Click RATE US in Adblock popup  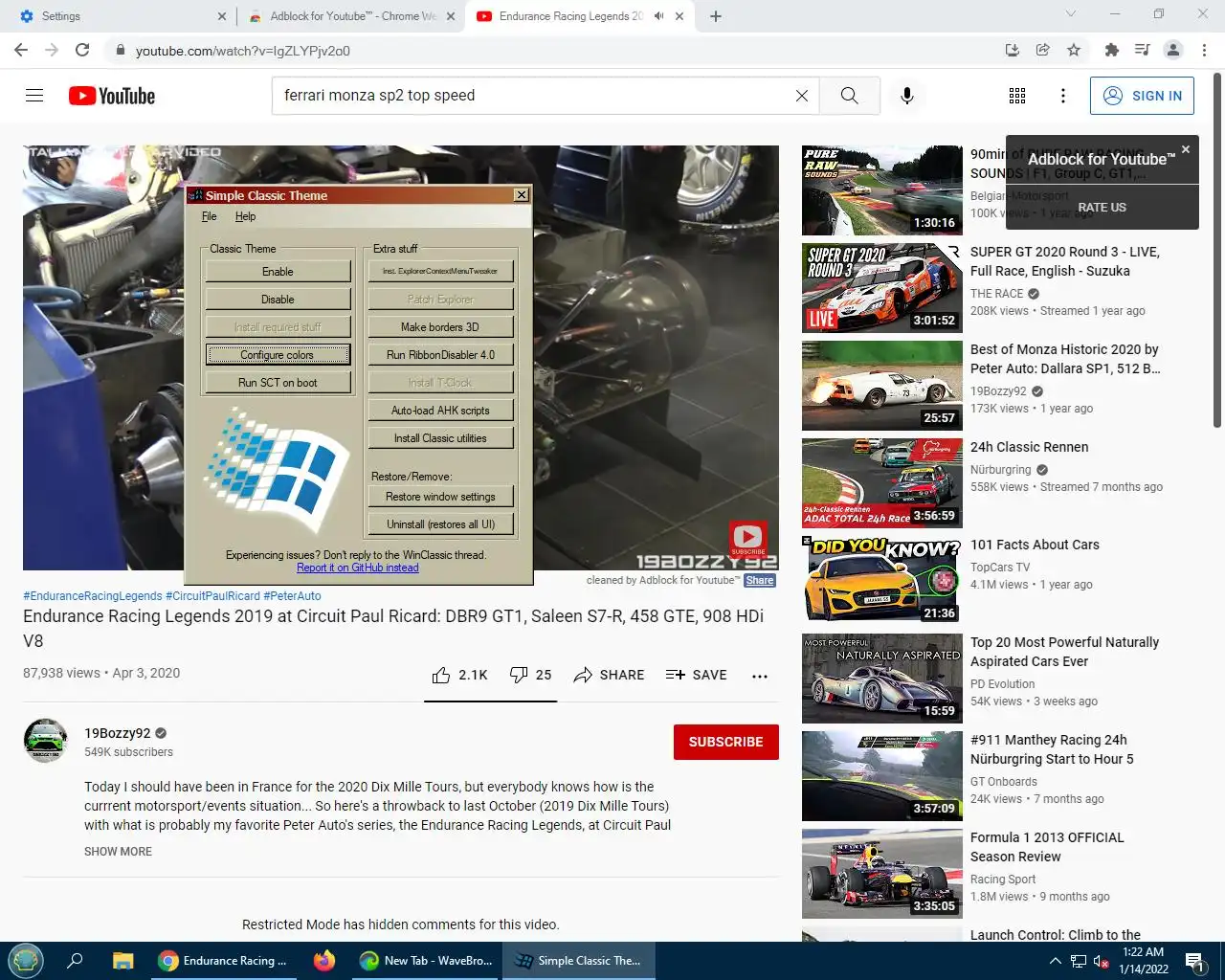pyautogui.click(x=1102, y=208)
